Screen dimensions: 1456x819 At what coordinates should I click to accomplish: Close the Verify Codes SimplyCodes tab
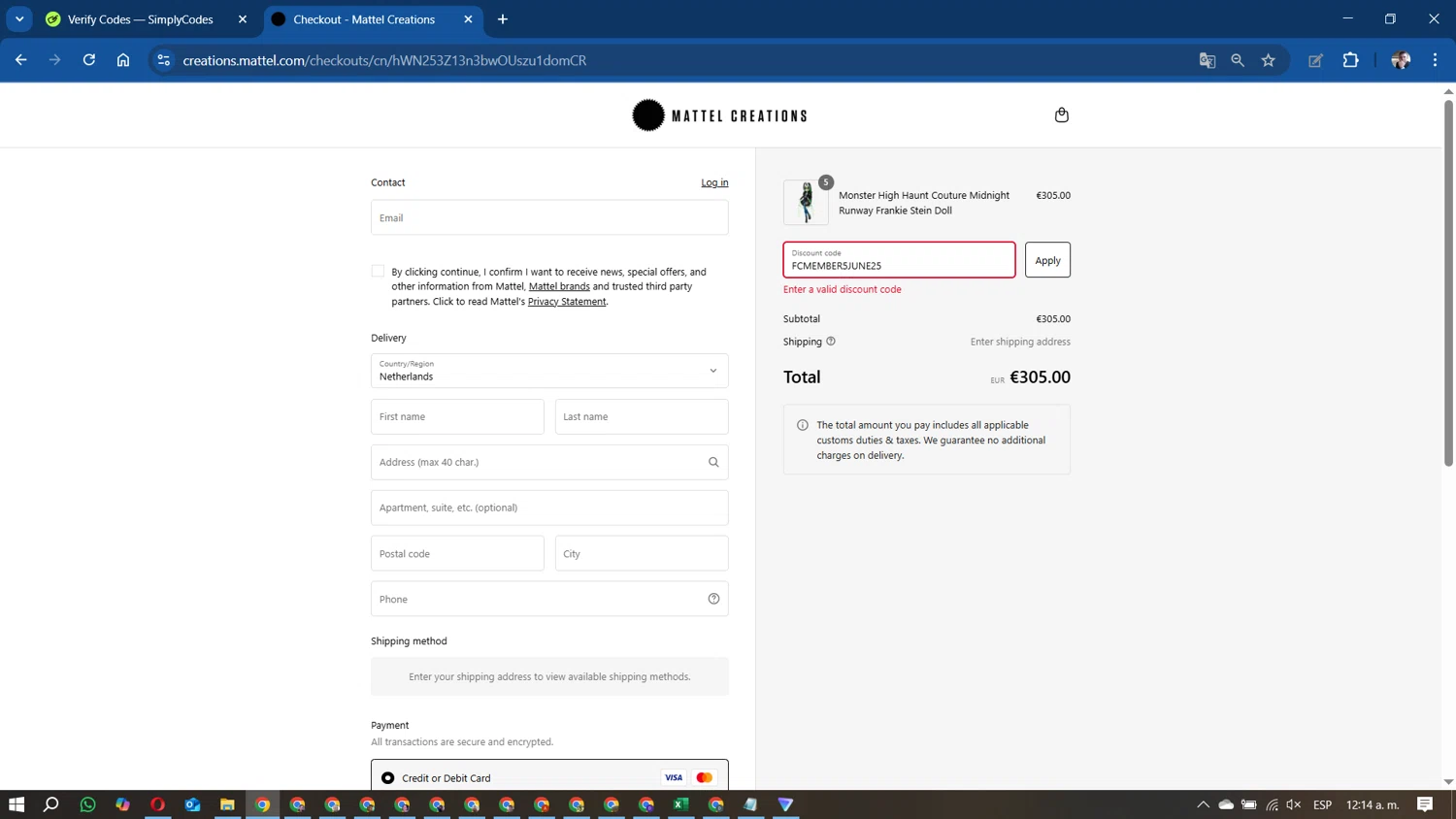tap(243, 19)
